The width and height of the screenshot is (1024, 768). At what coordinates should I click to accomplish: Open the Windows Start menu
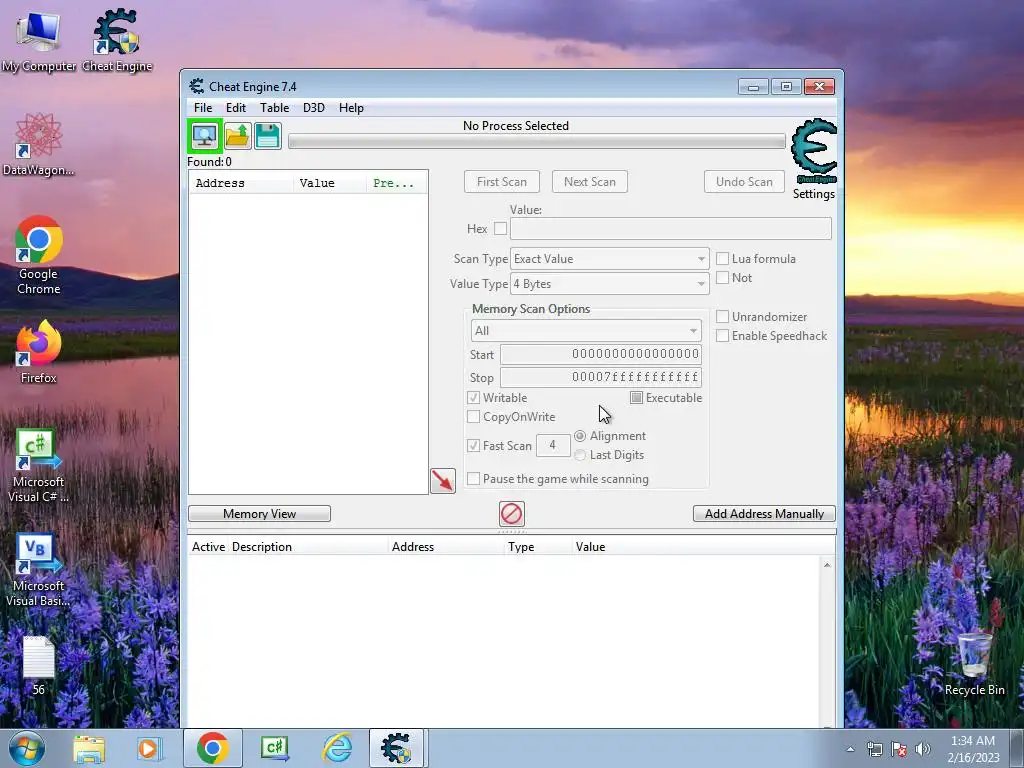(27, 748)
